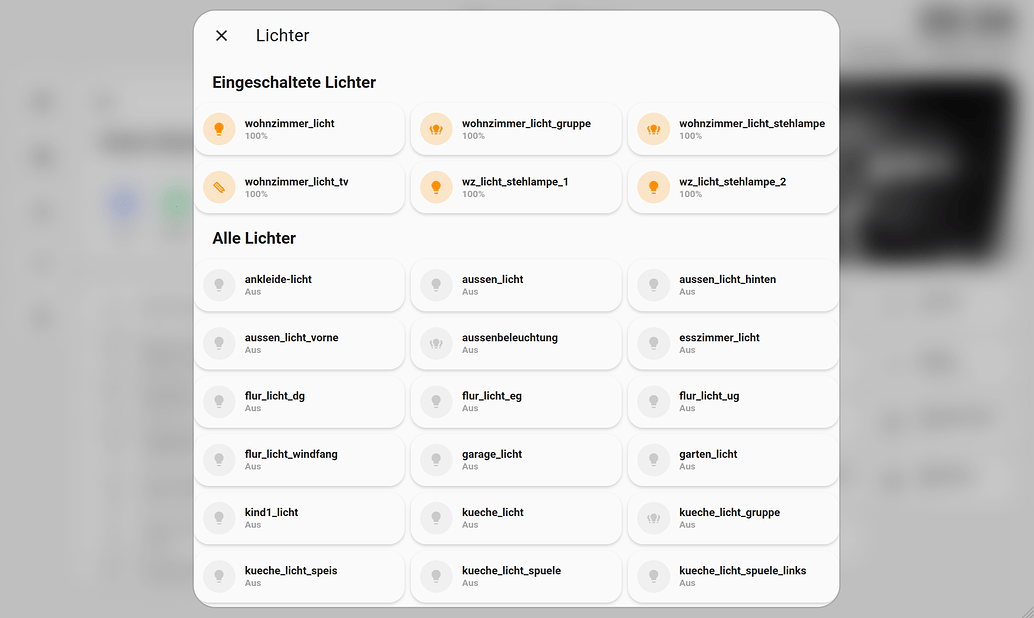Click the wohnzimmer_licht_tv light strip icon

[x=219, y=187]
